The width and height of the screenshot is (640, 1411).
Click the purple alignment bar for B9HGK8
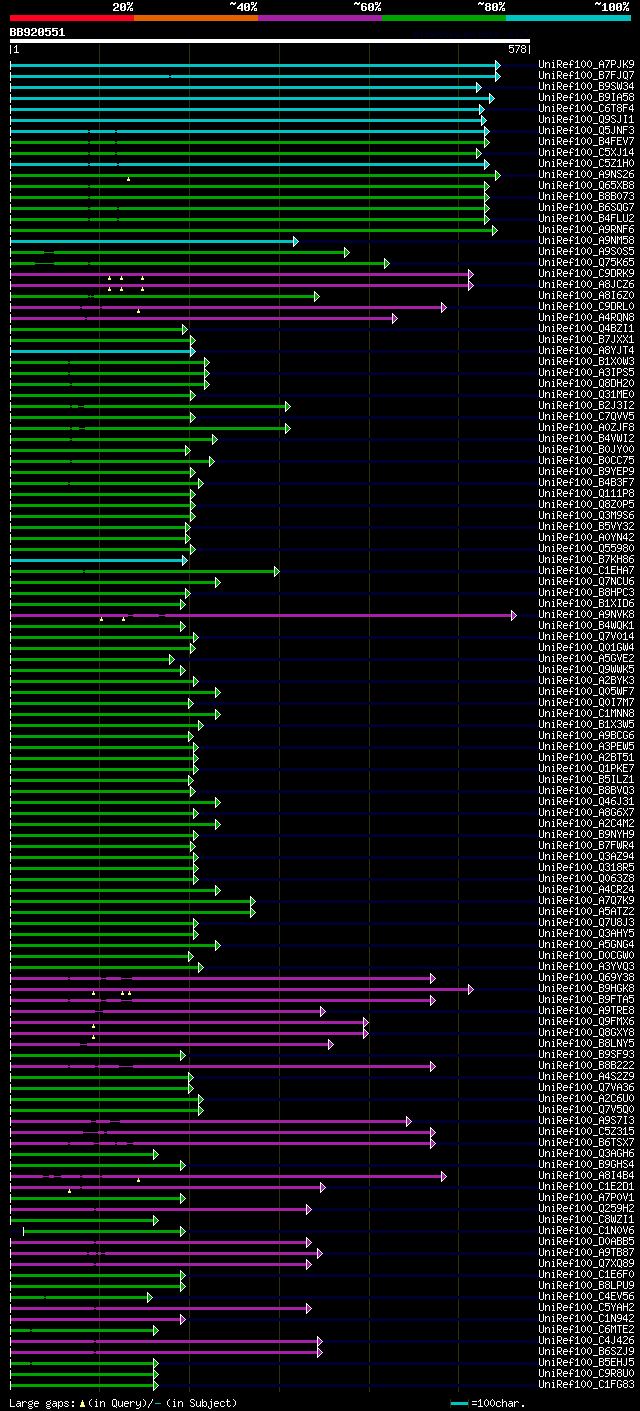pyautogui.click(x=242, y=989)
